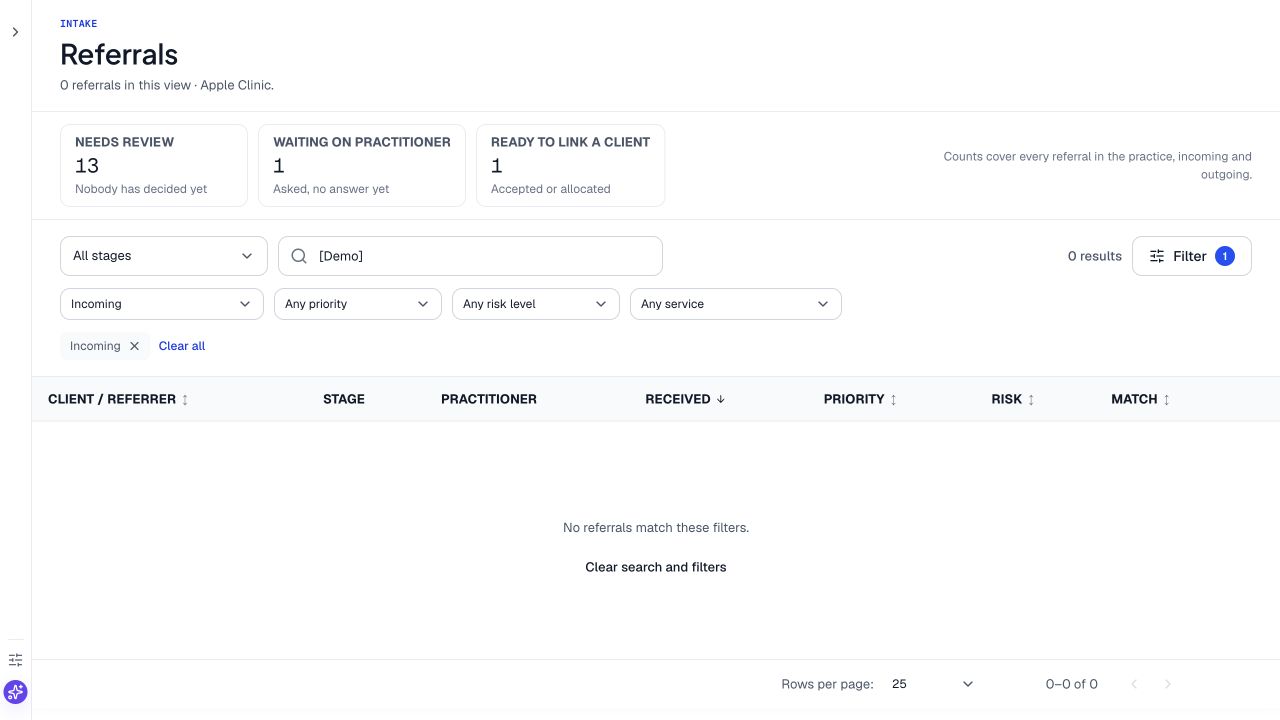The image size is (1280, 720).
Task: Go to the next page arrow
Action: [1168, 684]
